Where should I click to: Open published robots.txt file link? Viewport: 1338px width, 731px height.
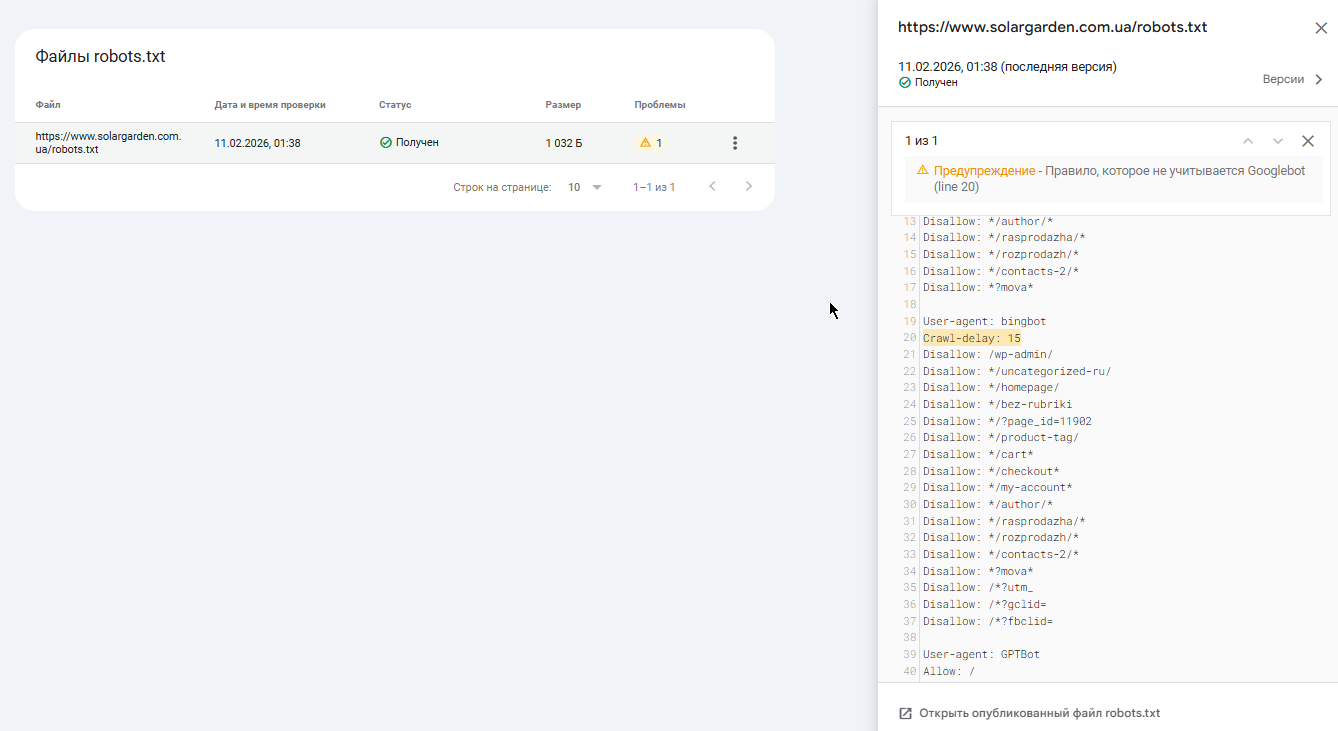click(1039, 713)
